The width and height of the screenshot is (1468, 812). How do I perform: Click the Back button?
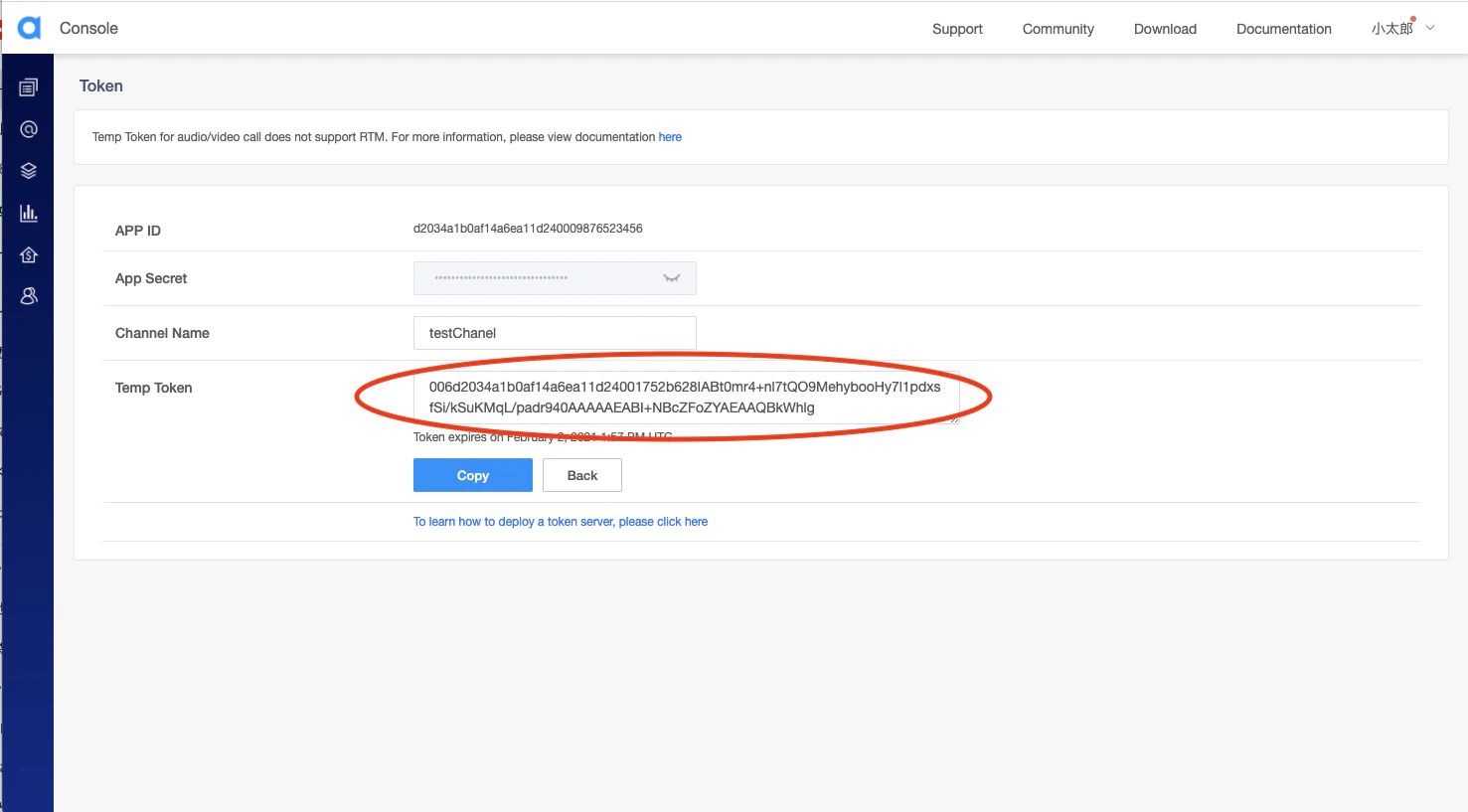click(x=582, y=475)
